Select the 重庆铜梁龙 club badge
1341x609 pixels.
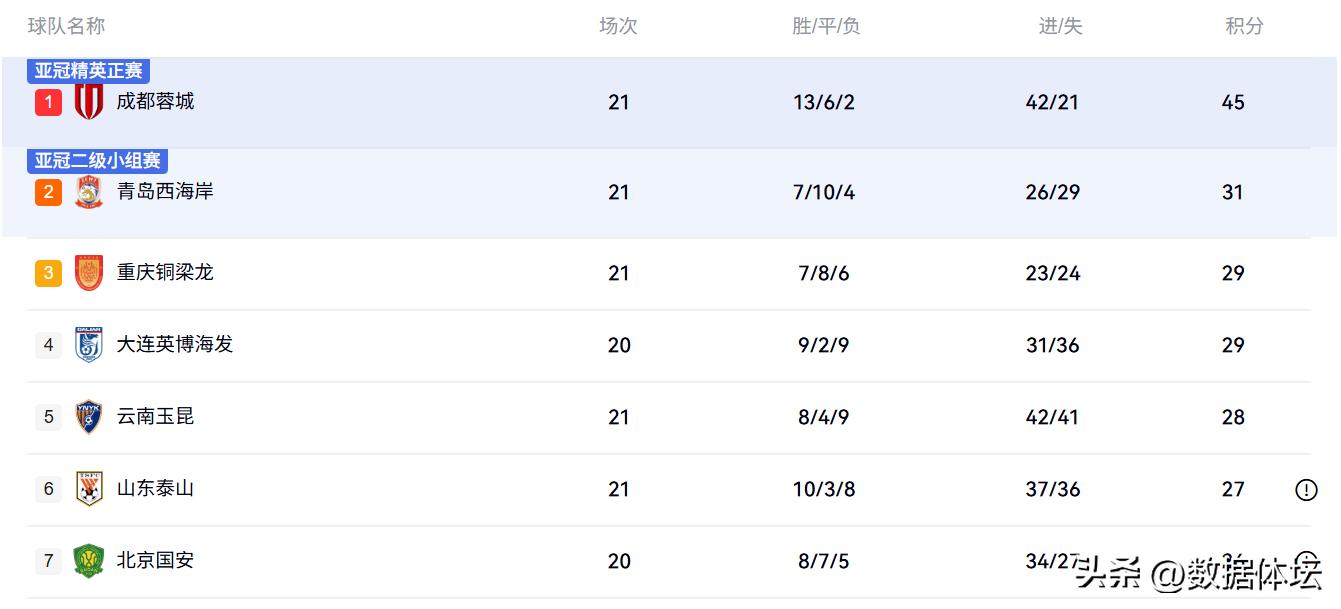(89, 273)
